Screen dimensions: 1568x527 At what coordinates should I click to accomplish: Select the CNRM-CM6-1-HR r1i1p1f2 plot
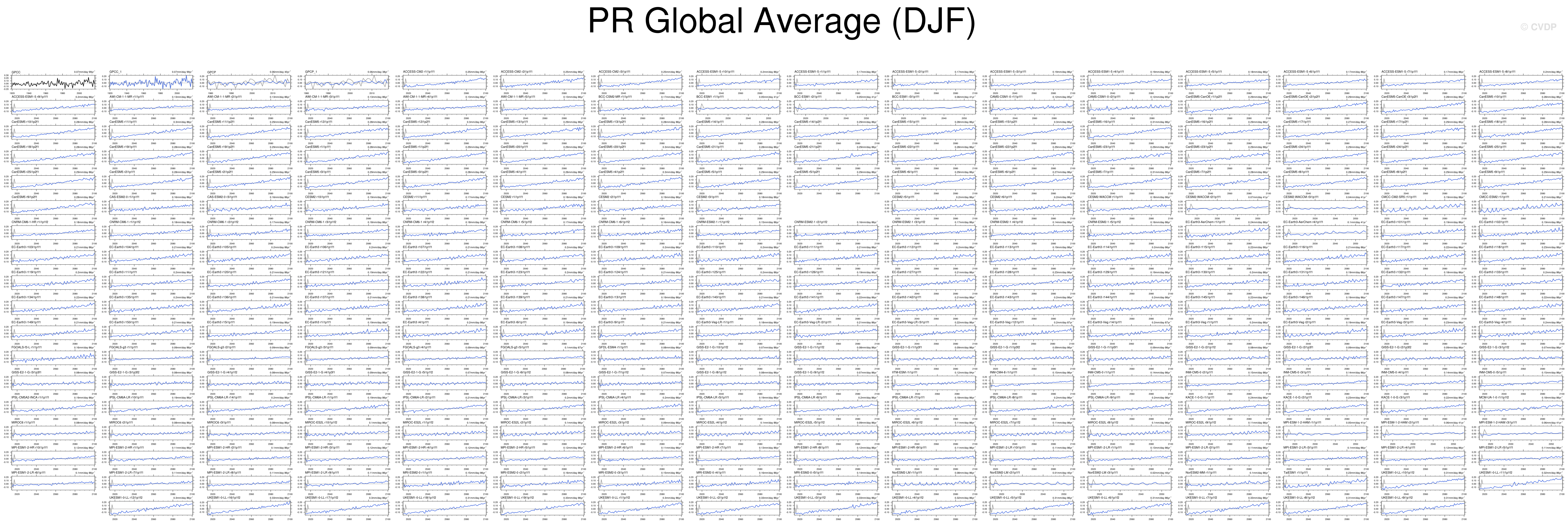[x=53, y=232]
